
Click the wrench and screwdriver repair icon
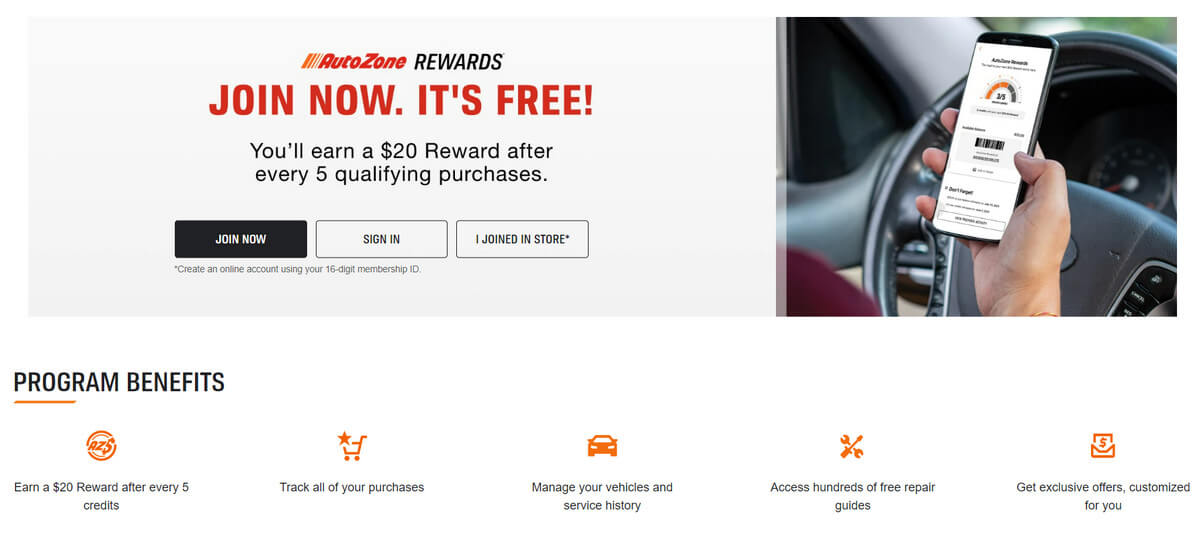click(x=851, y=446)
